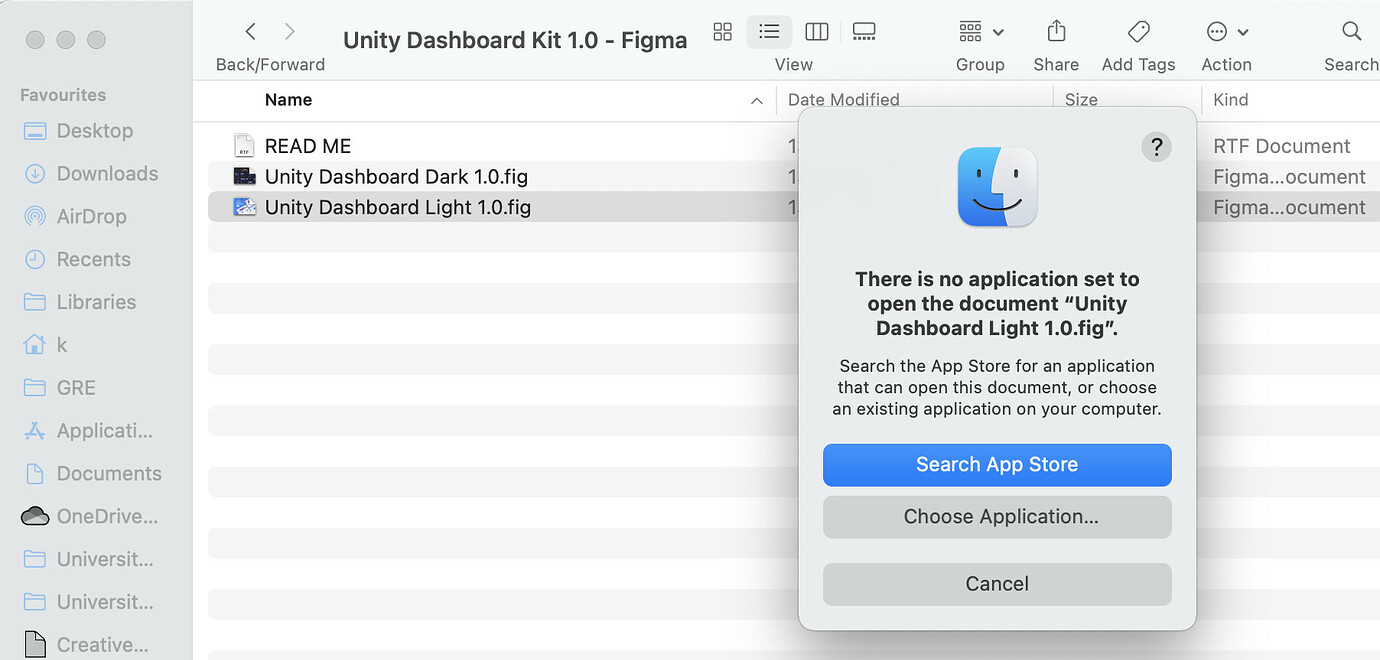Click the Finder face icon in dialog
Viewport: 1380px width, 660px height.
[x=997, y=187]
